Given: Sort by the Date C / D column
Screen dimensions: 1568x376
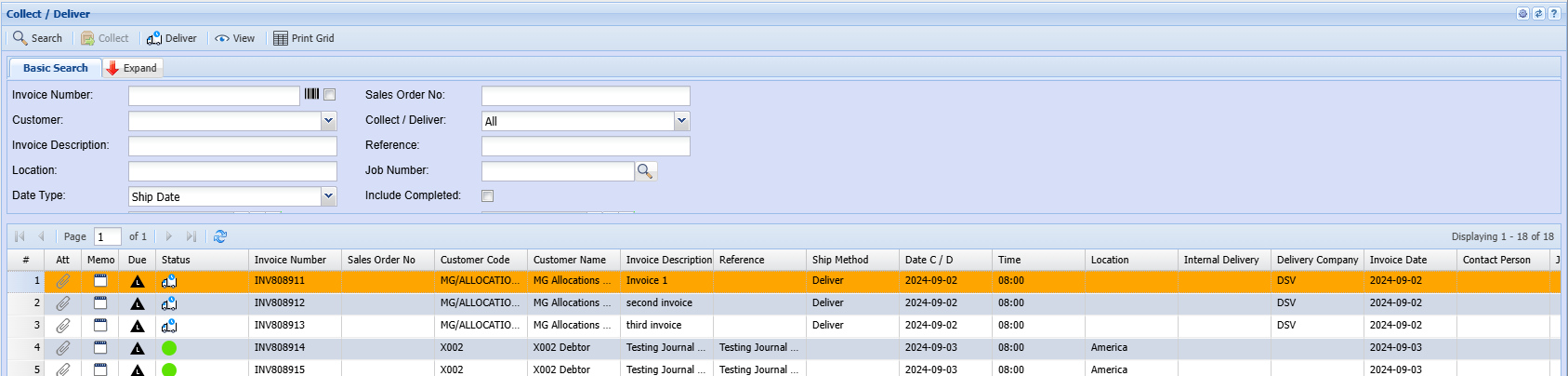Looking at the screenshot, I should pos(945,260).
